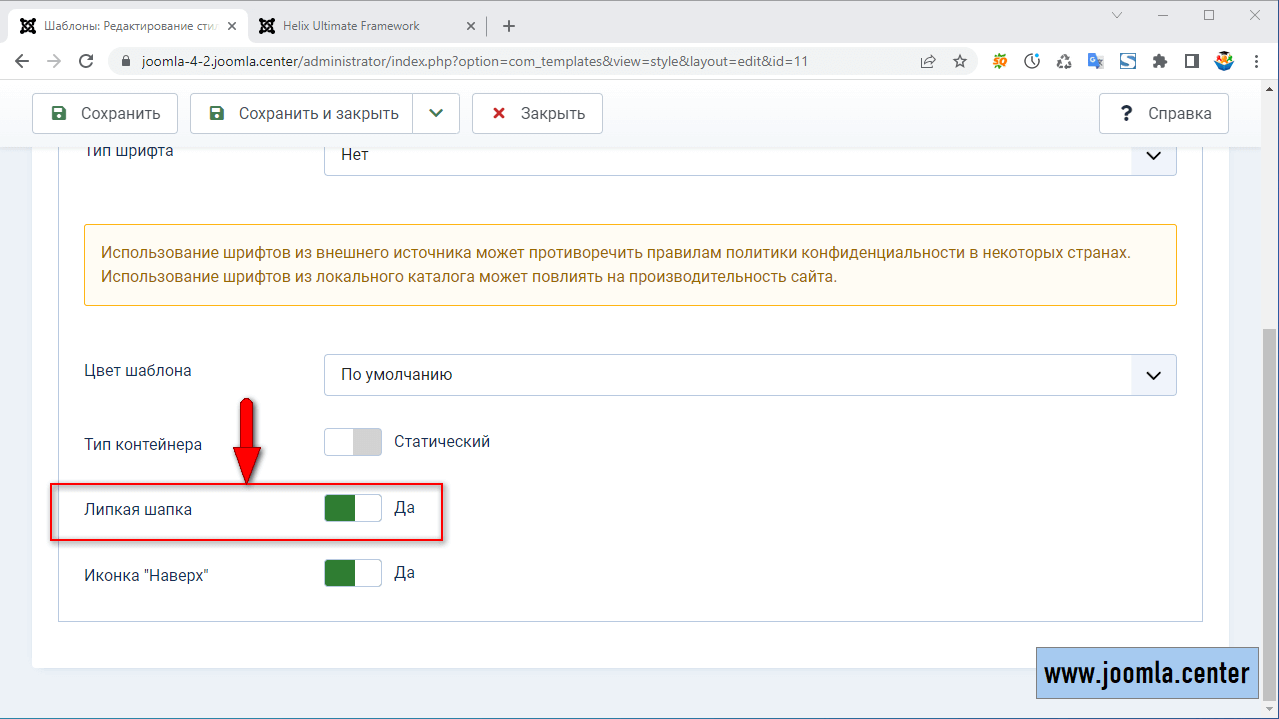
Task: Click the browser reload page icon
Action: pyautogui.click(x=86, y=61)
